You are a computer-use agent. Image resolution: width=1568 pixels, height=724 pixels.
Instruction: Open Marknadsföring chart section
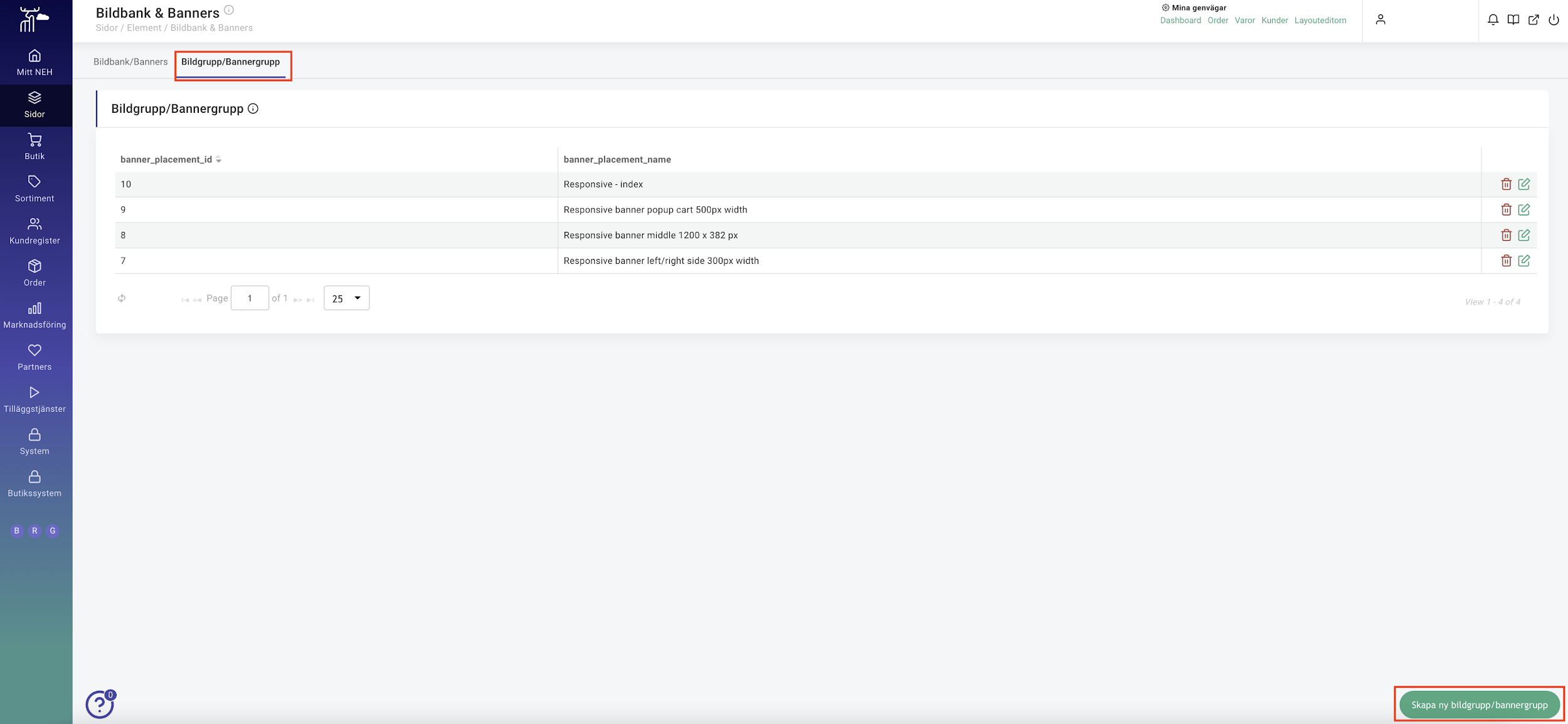click(x=35, y=315)
